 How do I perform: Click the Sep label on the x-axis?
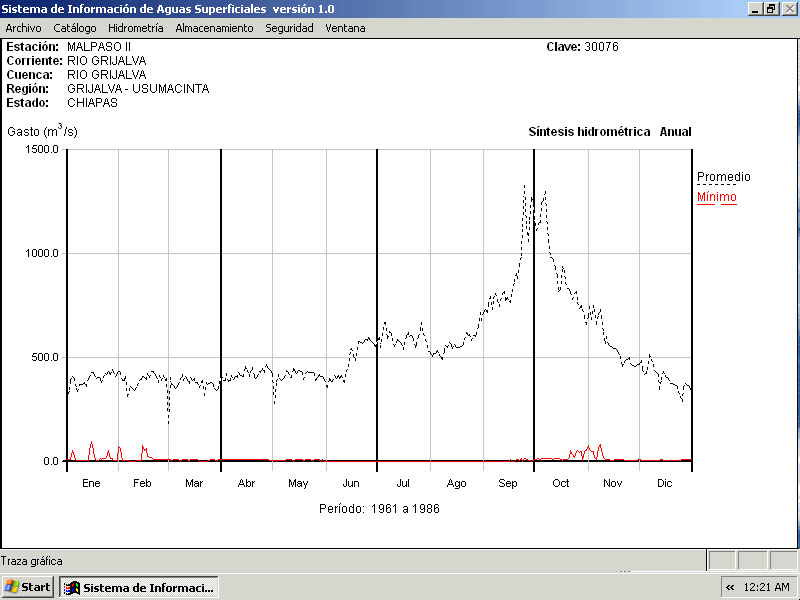pyautogui.click(x=508, y=483)
